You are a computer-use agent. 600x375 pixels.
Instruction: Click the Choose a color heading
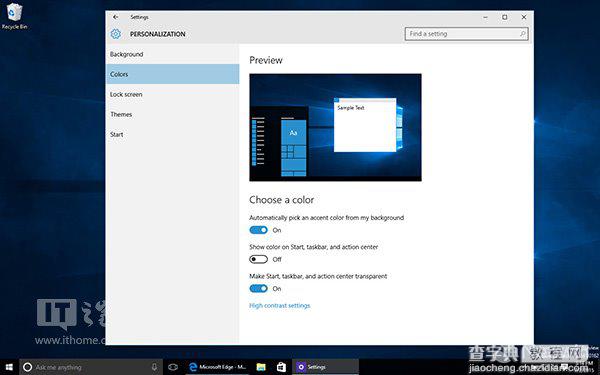tap(282, 200)
